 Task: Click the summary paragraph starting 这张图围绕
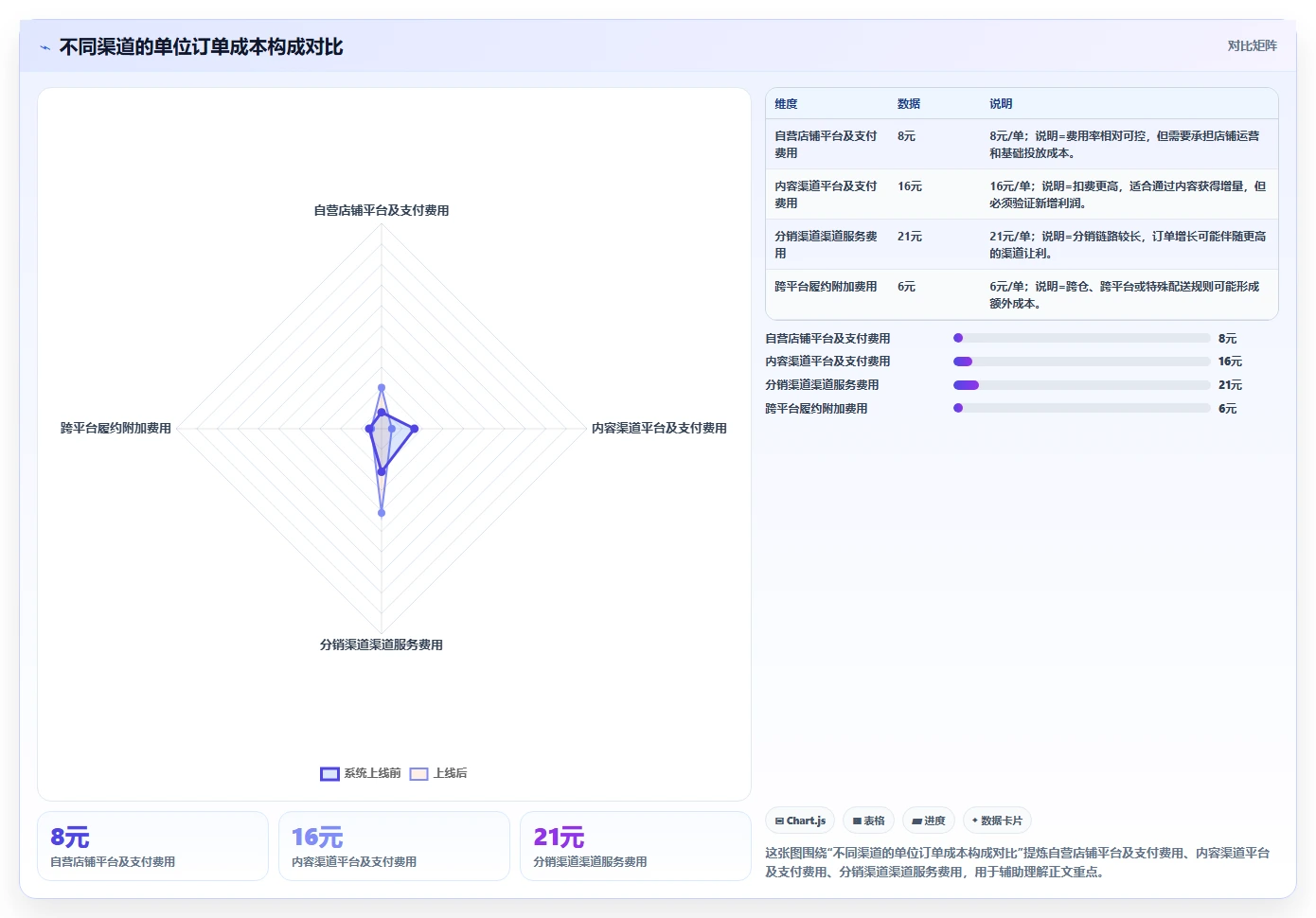coord(1018,862)
